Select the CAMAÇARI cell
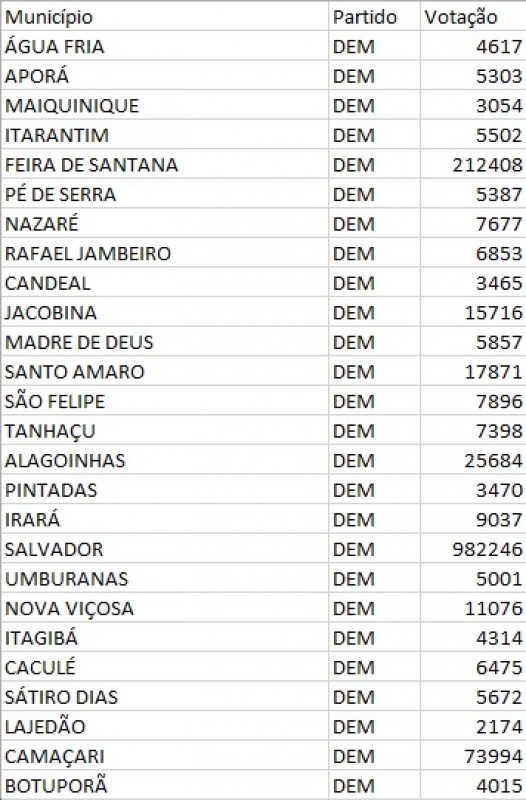 pyautogui.click(x=165, y=756)
